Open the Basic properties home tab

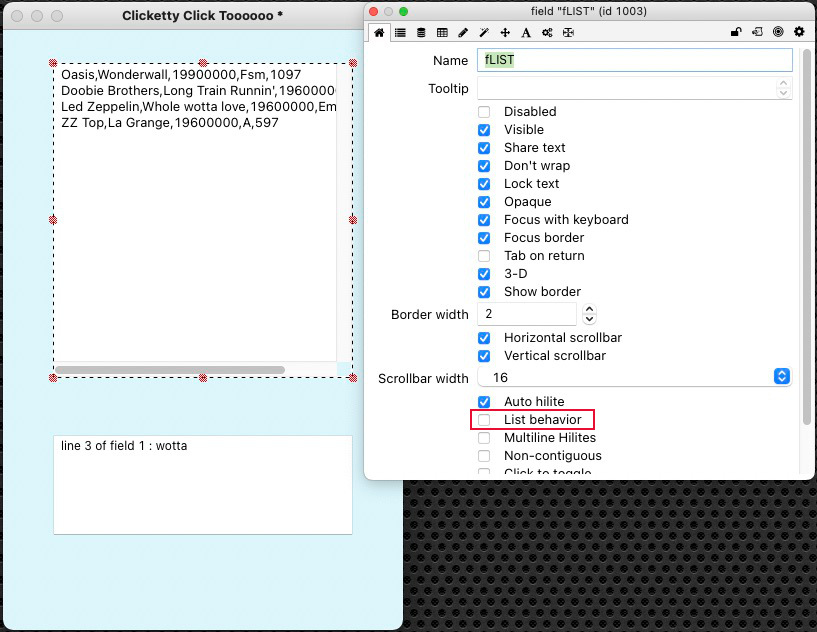pyautogui.click(x=379, y=33)
